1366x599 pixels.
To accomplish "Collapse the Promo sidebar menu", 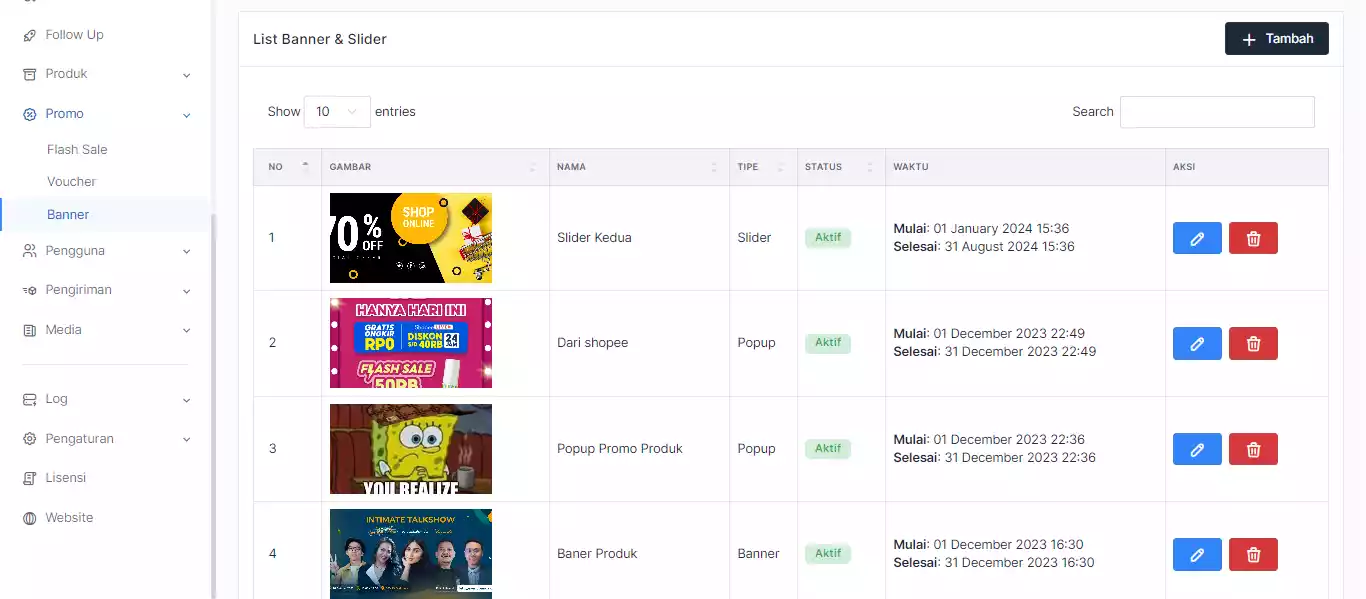I will 186,115.
